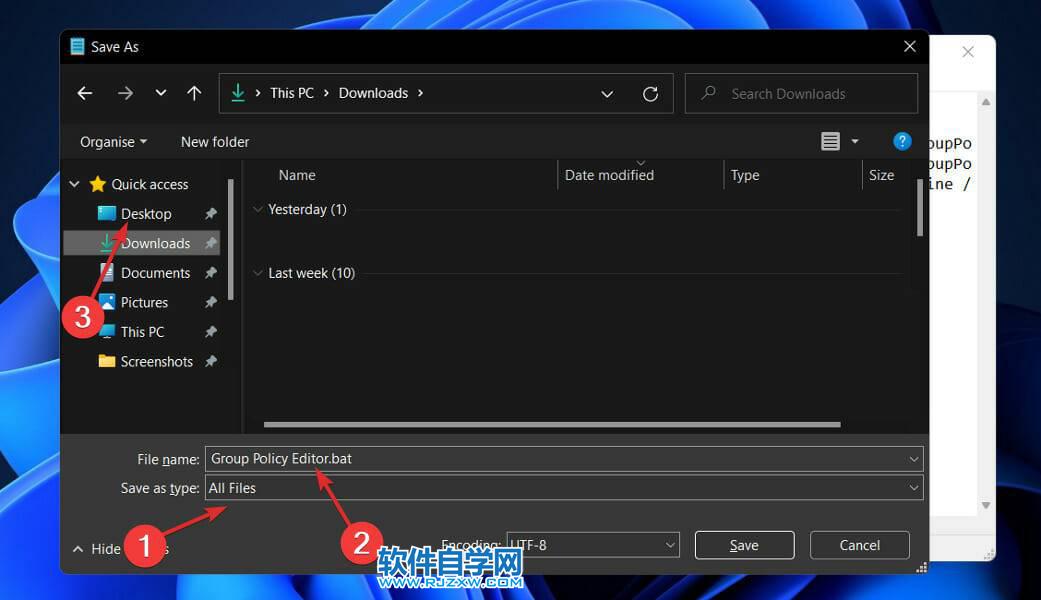Screen dimensions: 1041x600
Task: Click Notepad window scroll down arrow
Action: 986,505
